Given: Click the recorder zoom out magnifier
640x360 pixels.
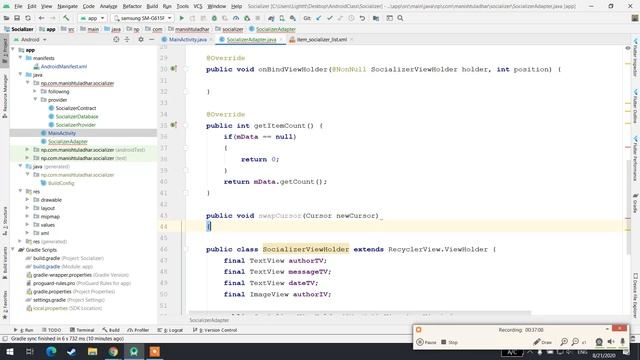Looking at the screenshot, I should click(x=575, y=342).
